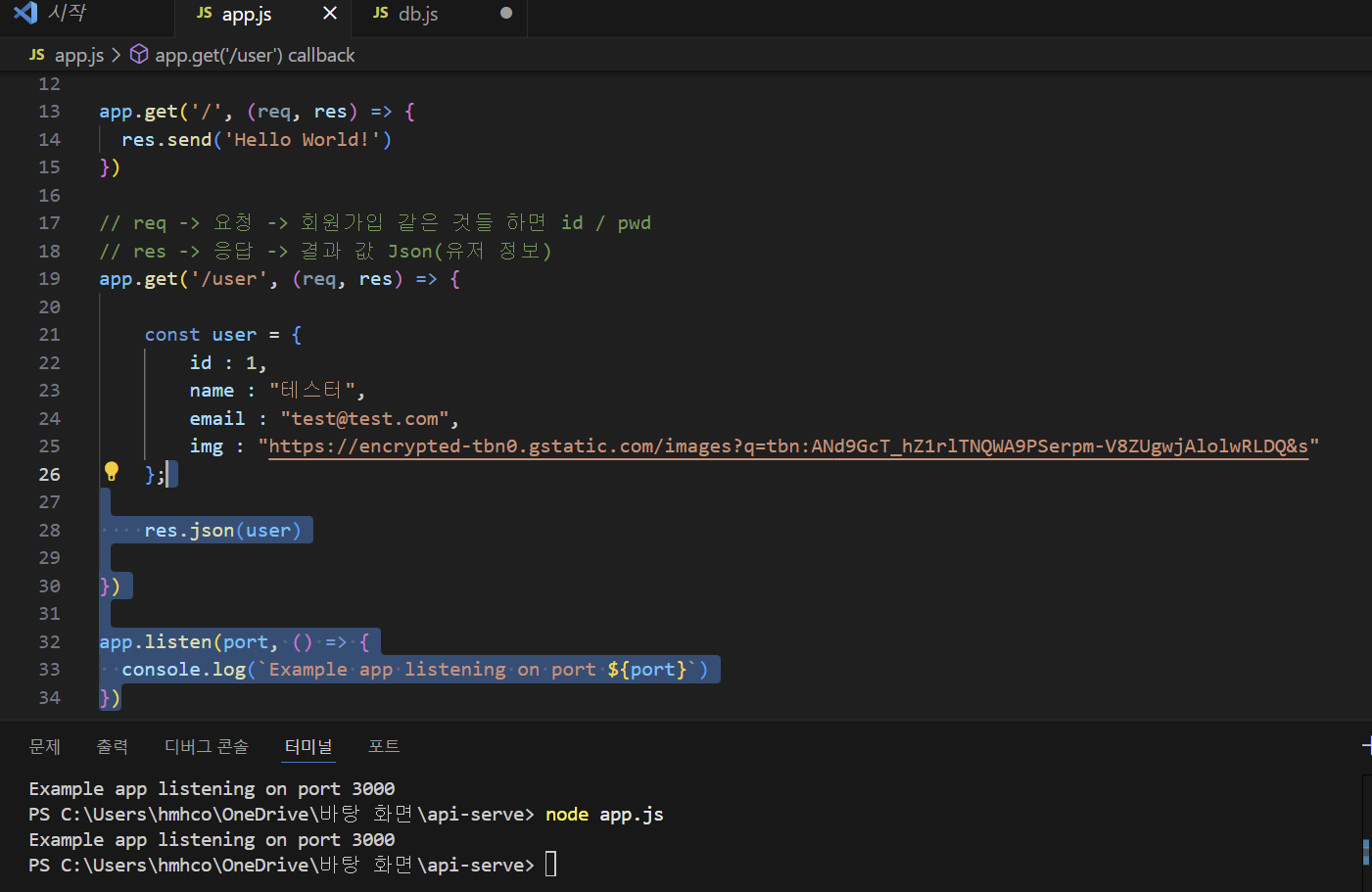Click the unsaved dot on db.js tab
This screenshot has height=892, width=1372.
point(506,14)
